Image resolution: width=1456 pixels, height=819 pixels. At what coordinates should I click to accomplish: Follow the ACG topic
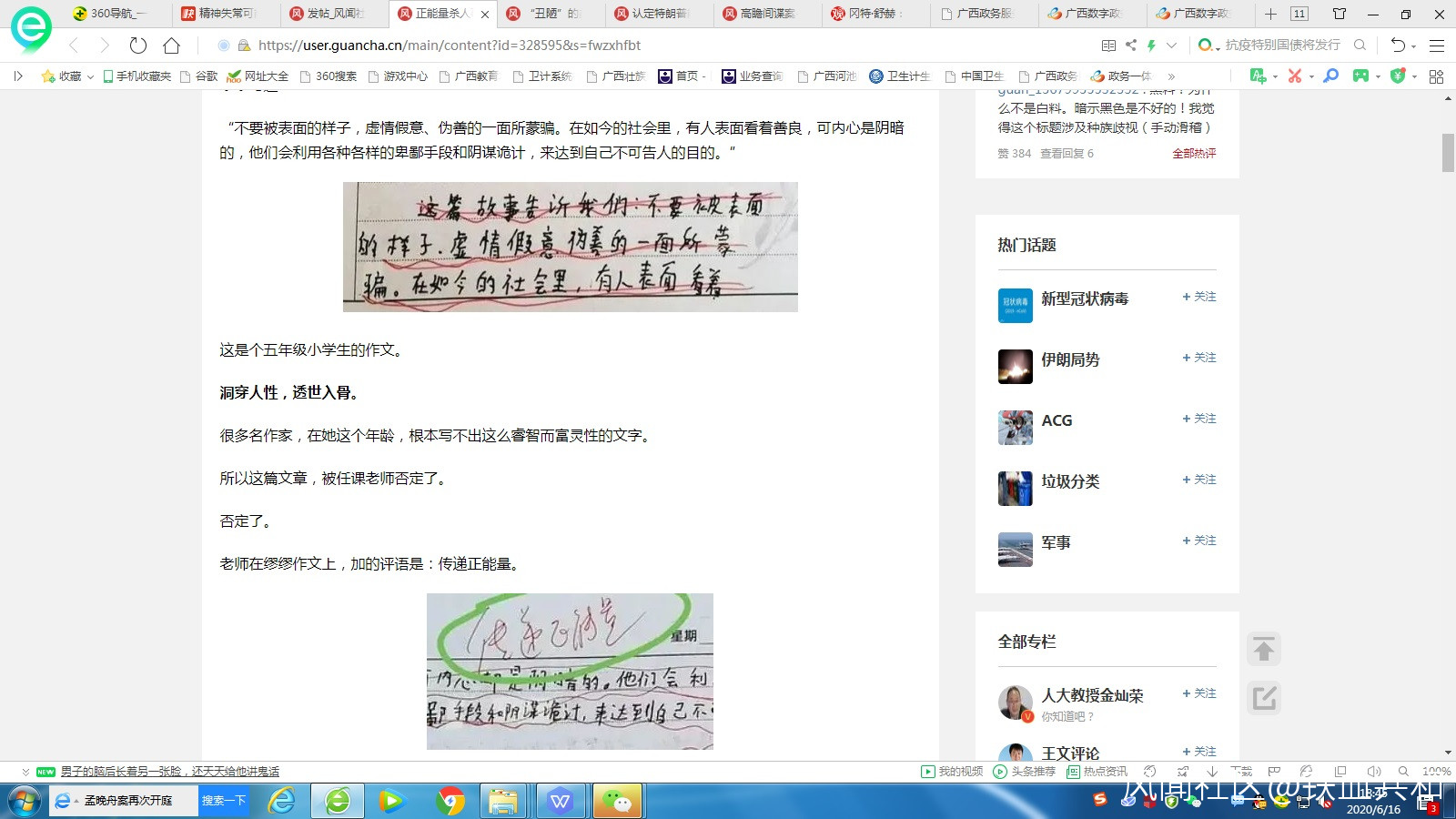pos(1199,419)
